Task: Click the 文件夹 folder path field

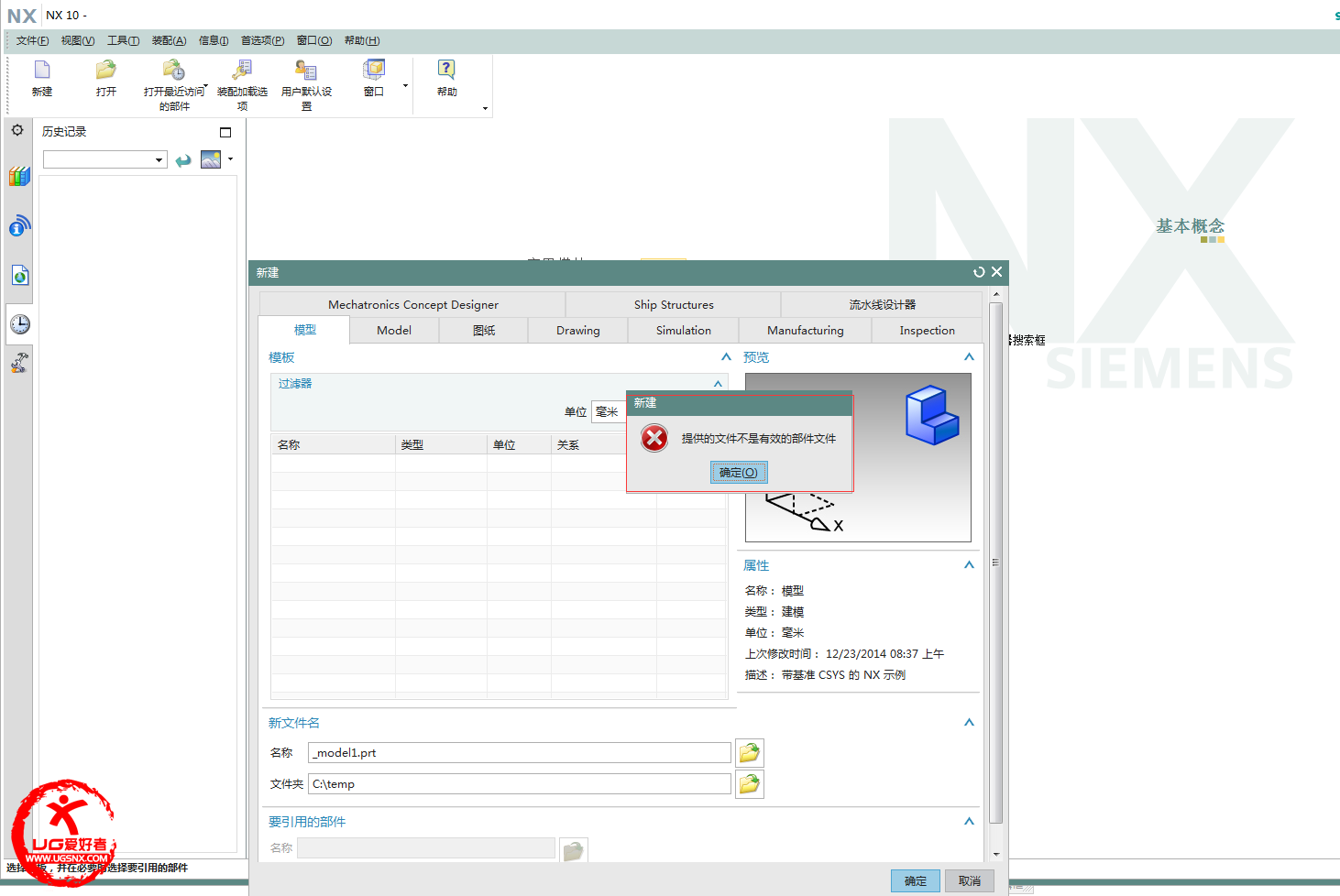Action: point(520,784)
